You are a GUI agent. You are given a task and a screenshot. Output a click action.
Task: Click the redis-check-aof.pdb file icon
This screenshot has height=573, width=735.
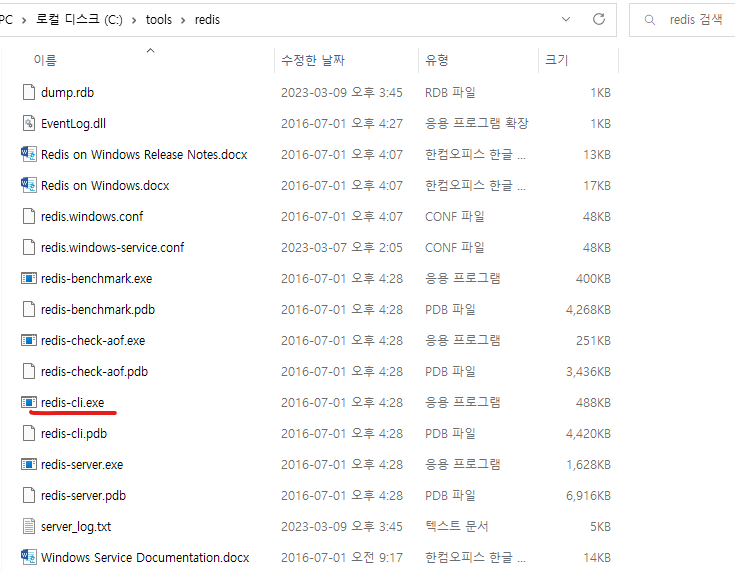29,371
